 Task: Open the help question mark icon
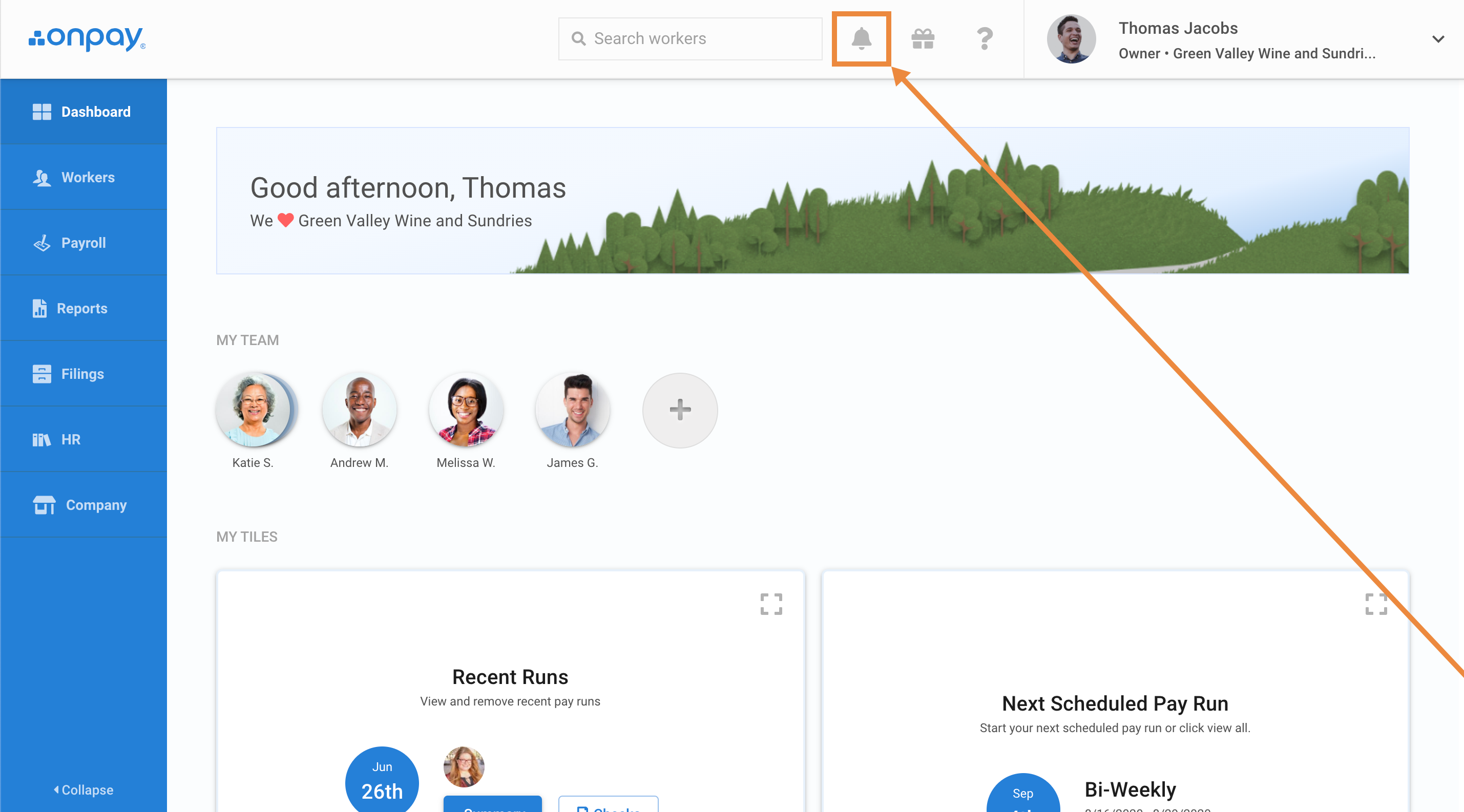985,38
